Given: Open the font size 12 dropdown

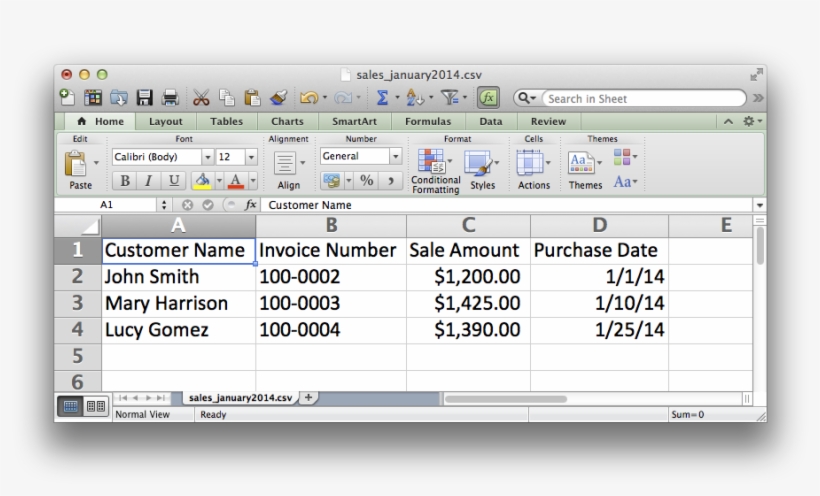Looking at the screenshot, I should [252, 157].
